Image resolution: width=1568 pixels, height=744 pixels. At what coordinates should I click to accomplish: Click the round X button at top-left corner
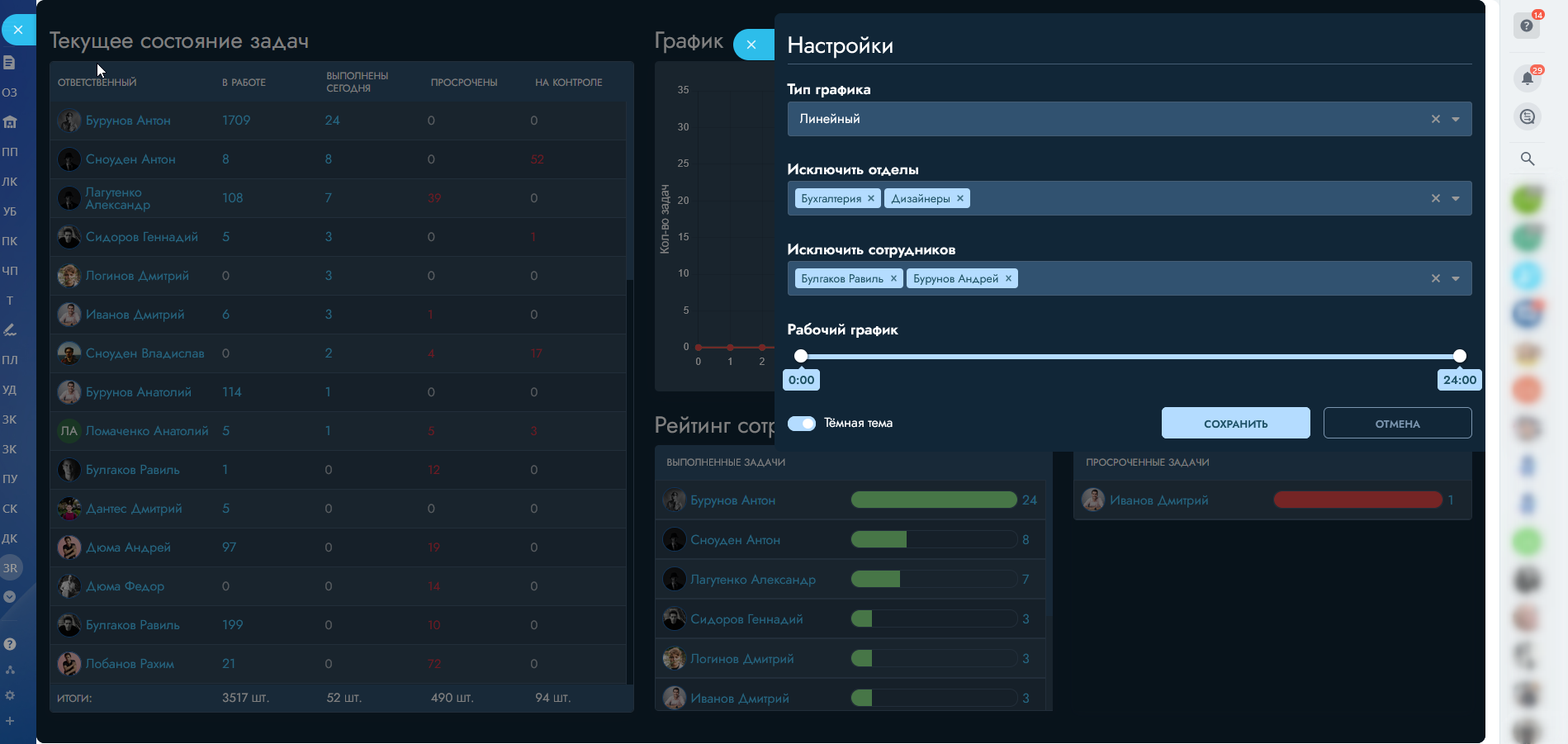17,30
